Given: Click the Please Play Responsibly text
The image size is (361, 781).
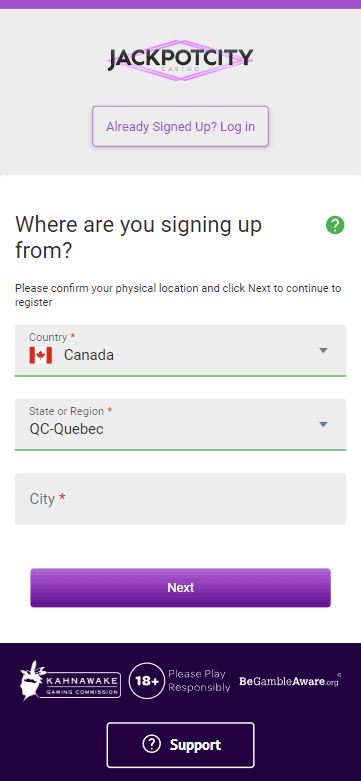Looking at the screenshot, I should tap(199, 681).
